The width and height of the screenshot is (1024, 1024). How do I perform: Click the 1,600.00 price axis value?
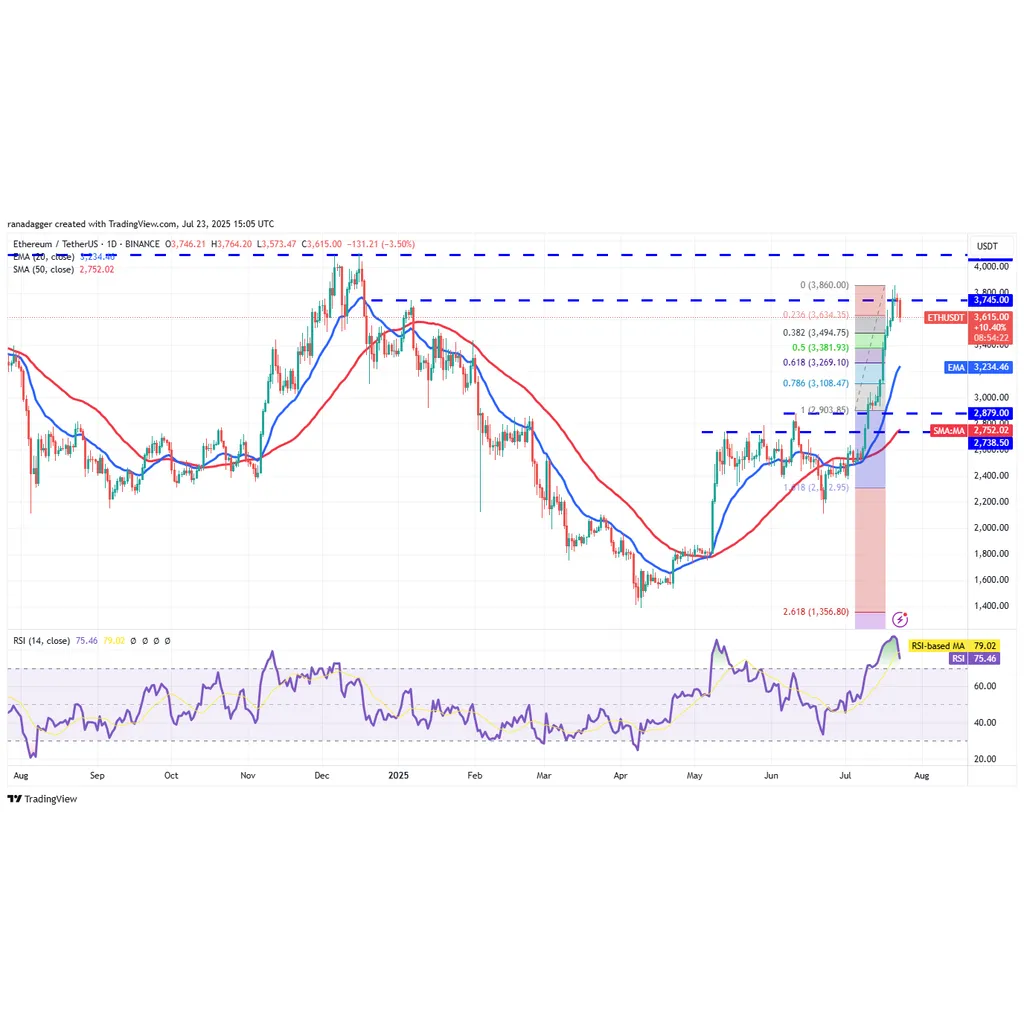[x=991, y=580]
